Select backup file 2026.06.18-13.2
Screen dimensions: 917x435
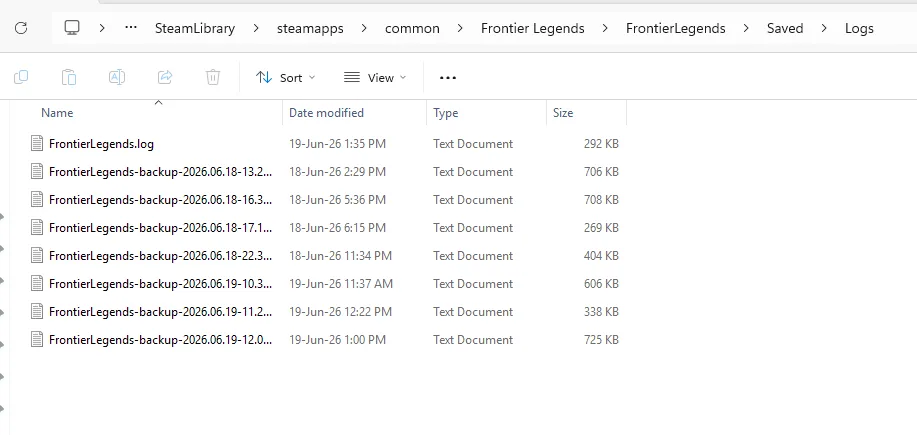click(x=160, y=172)
